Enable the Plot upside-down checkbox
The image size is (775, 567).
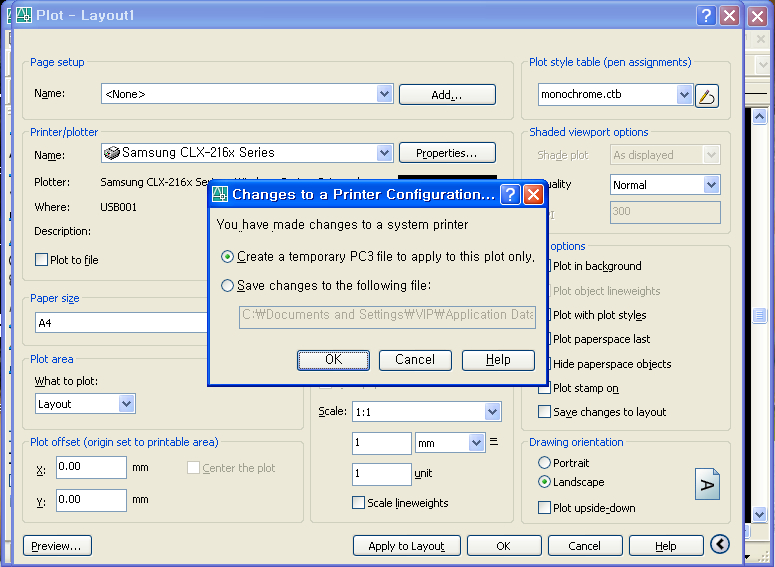click(544, 508)
